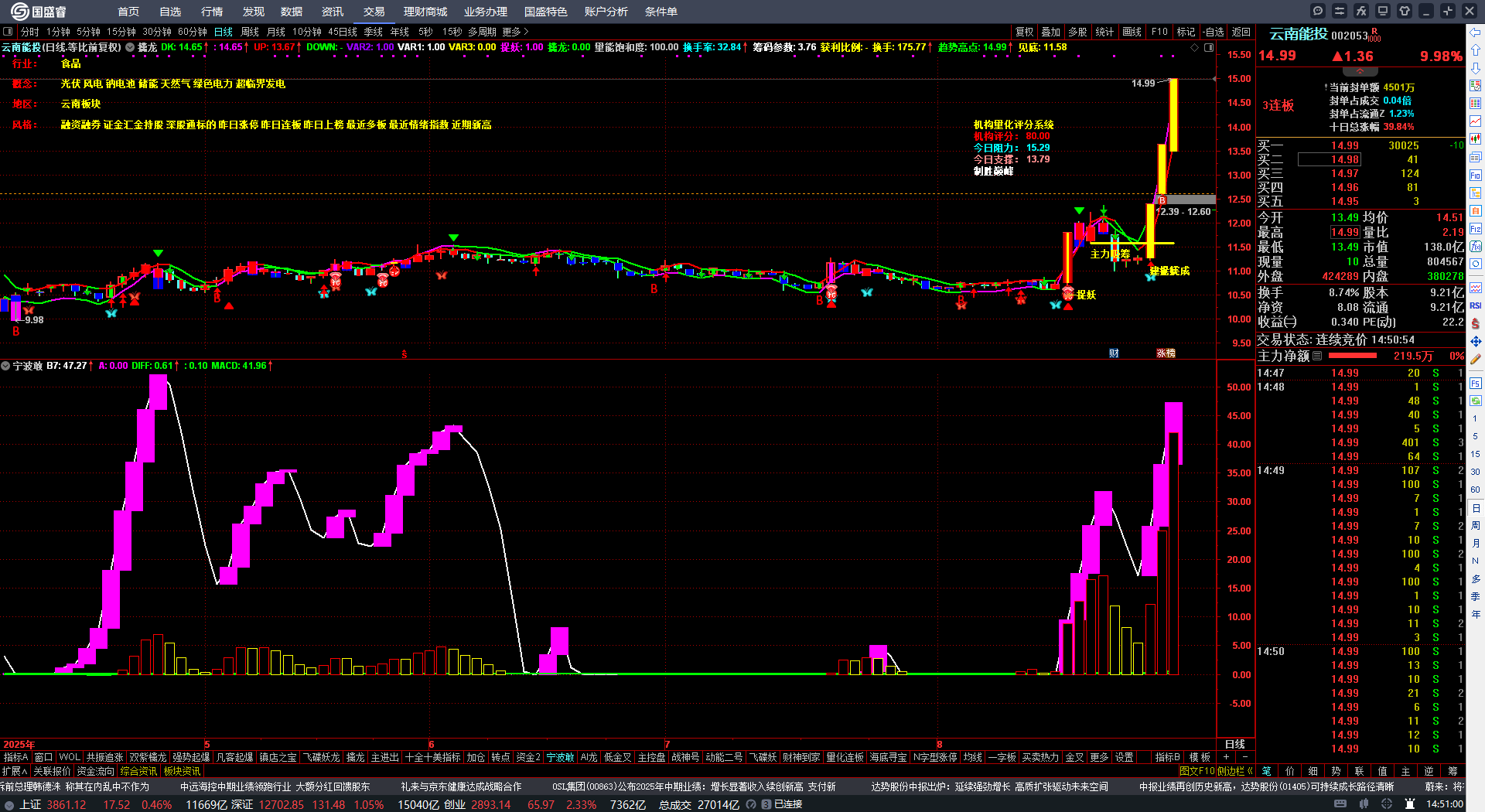Click the F10 icon in right sidebar
This screenshot has height=812, width=1485.
point(1476,176)
